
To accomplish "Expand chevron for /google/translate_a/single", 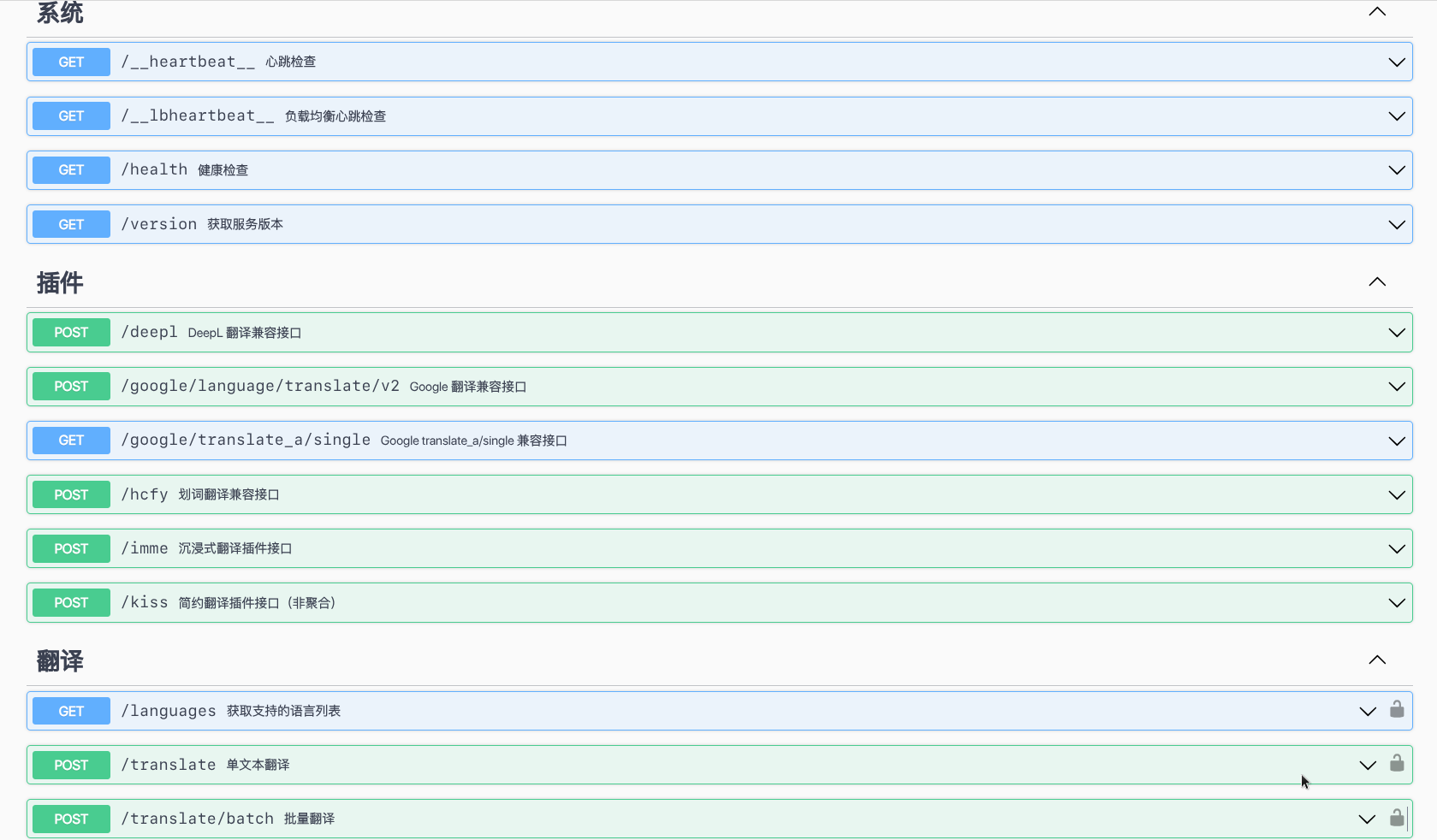I will pos(1397,441).
